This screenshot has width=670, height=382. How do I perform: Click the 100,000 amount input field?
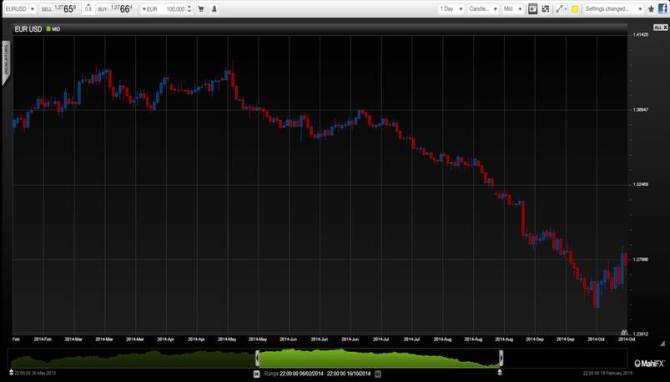pos(175,9)
